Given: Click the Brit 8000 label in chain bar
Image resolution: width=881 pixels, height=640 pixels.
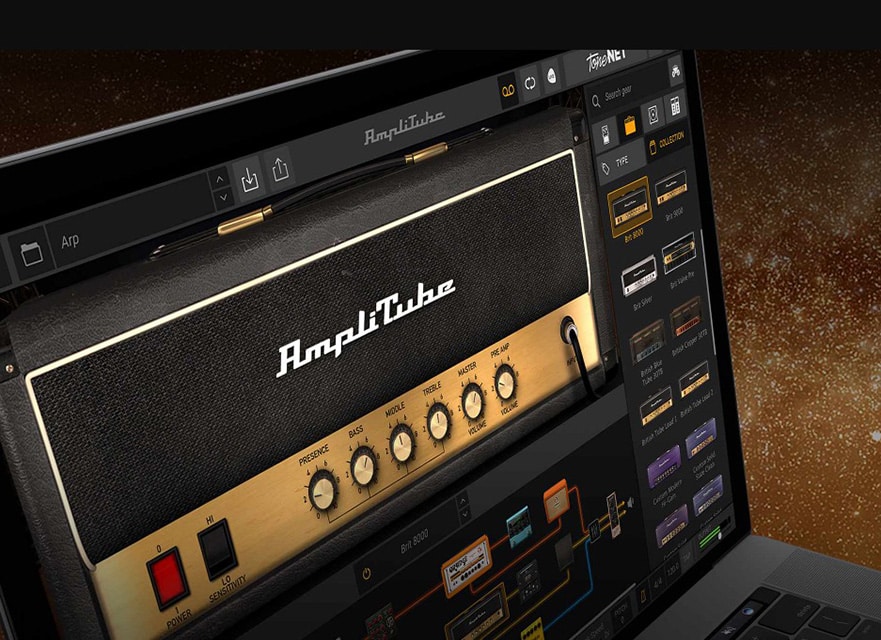Looking at the screenshot, I should pos(414,541).
